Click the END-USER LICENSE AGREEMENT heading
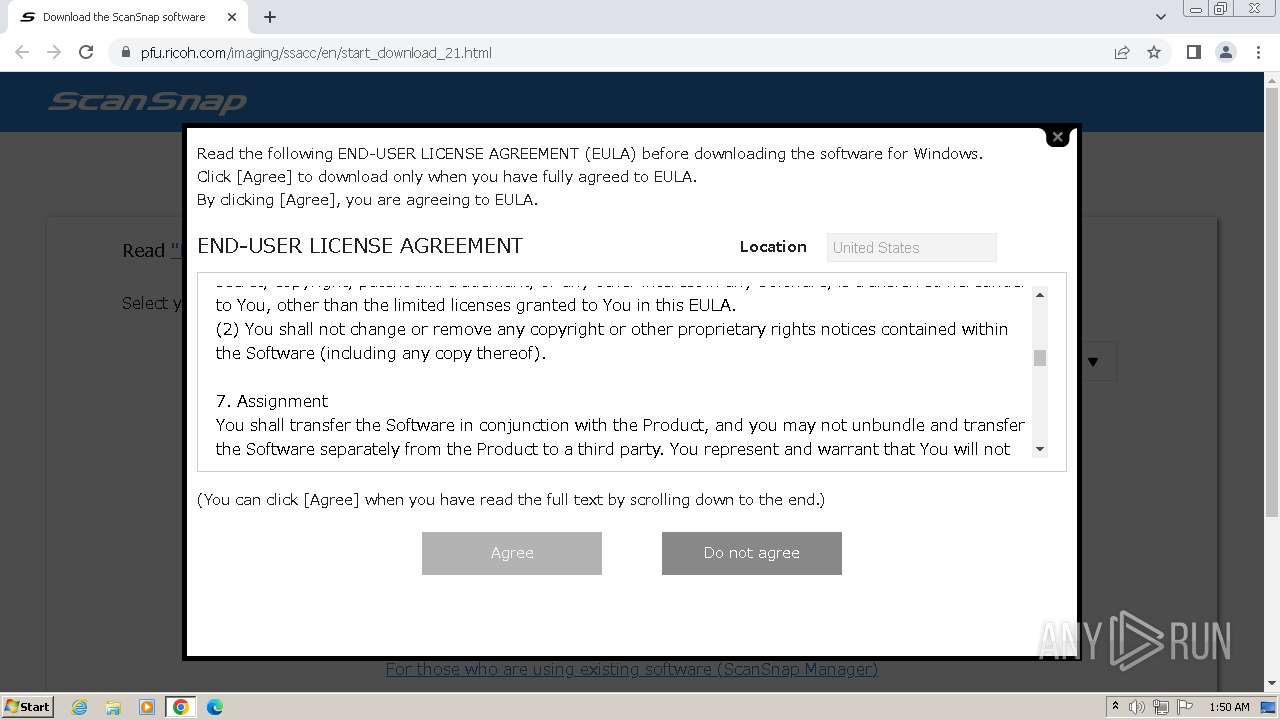This screenshot has height=720, width=1280. [360, 246]
